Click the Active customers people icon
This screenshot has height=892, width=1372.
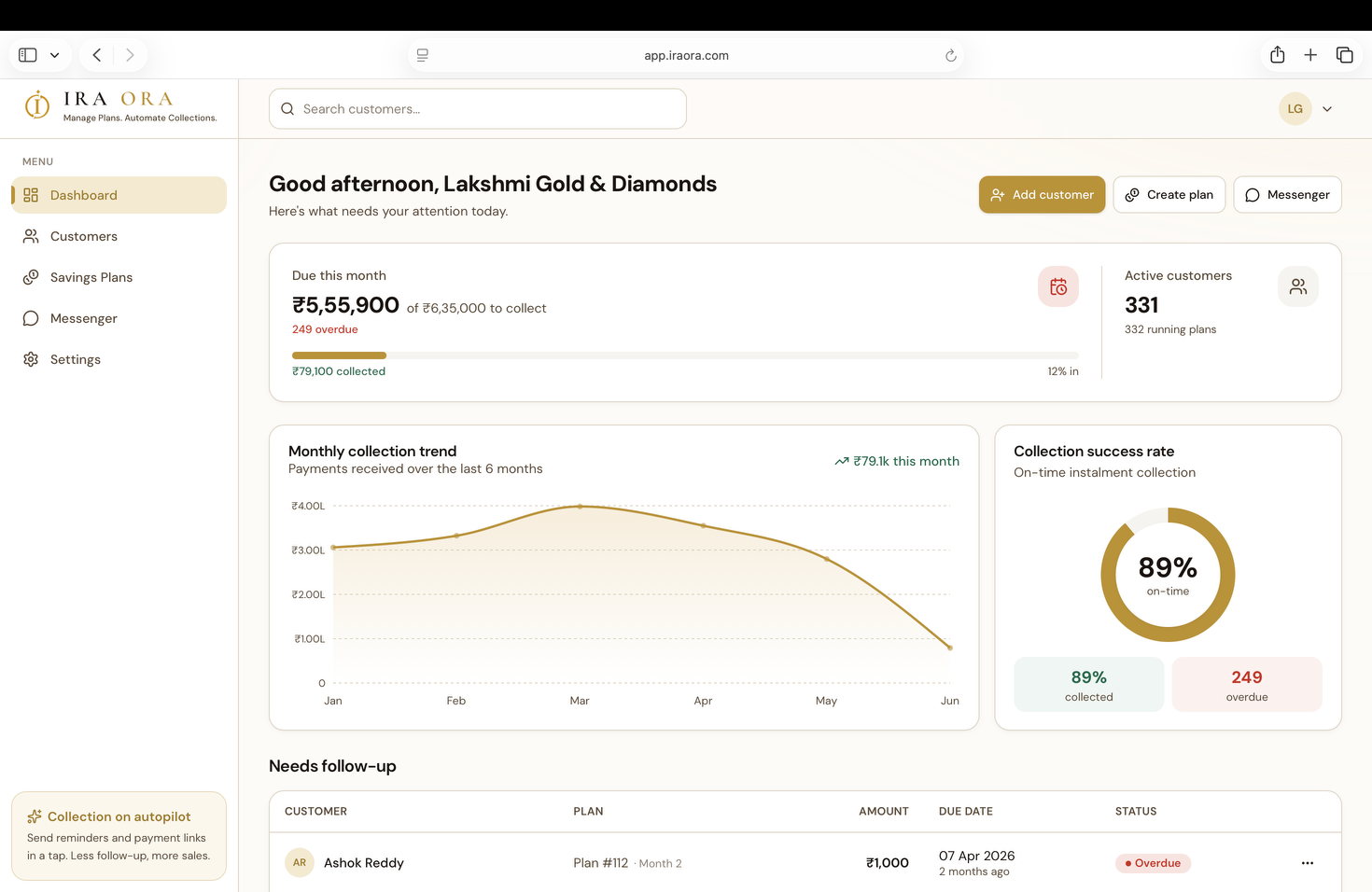click(1298, 286)
